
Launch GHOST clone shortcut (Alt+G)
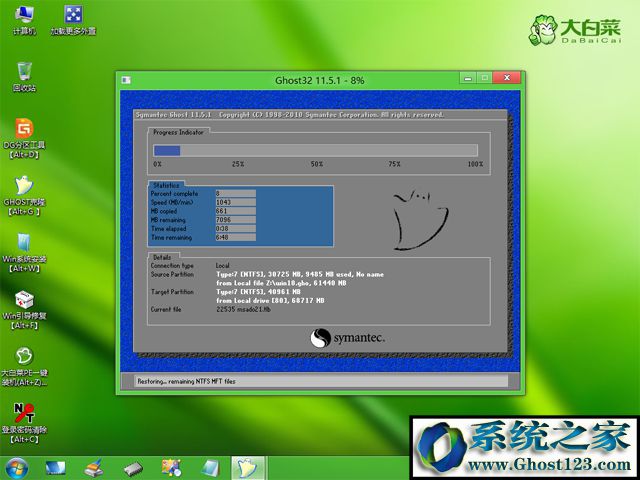pyautogui.click(x=24, y=195)
